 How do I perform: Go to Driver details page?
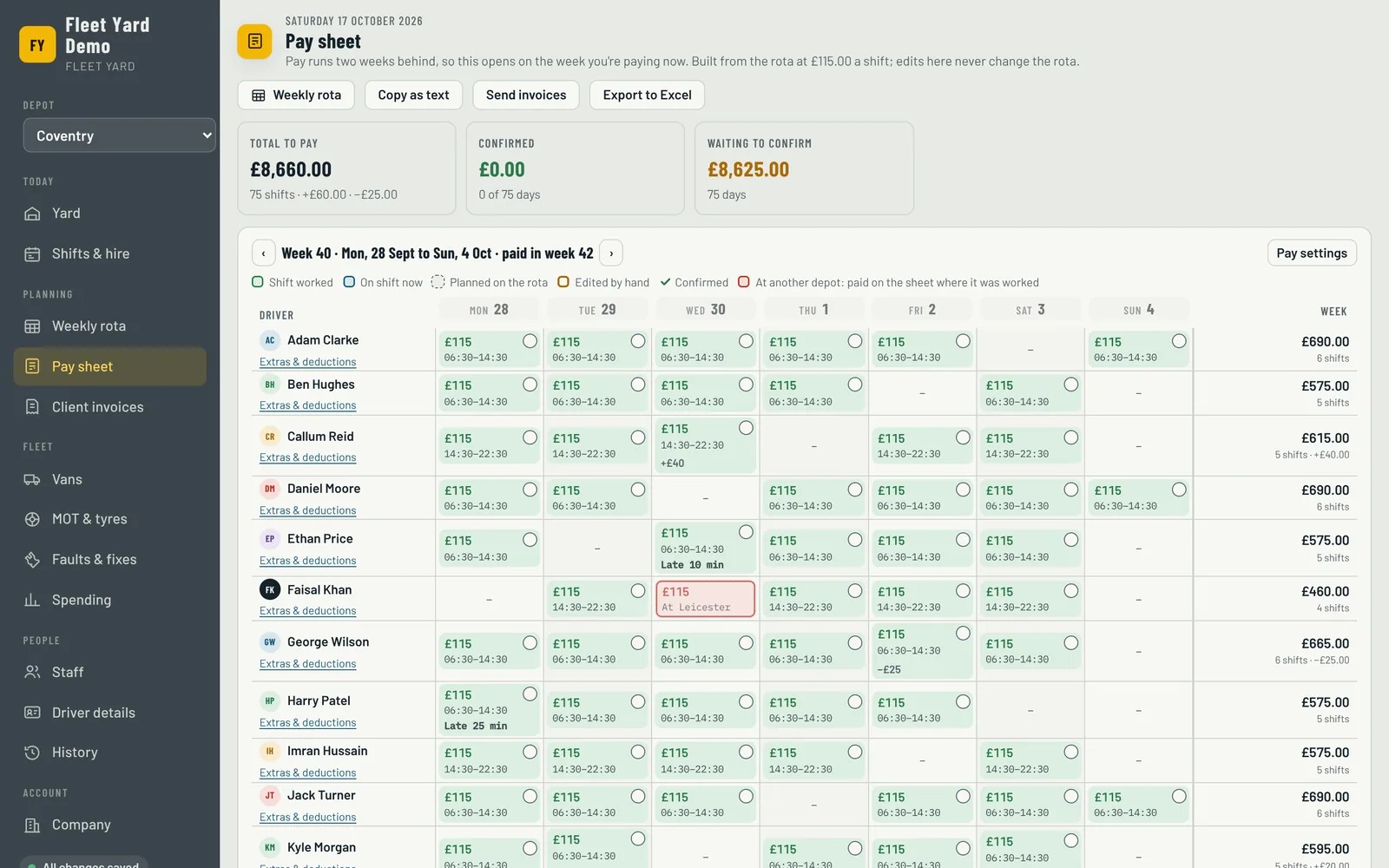coord(110,713)
